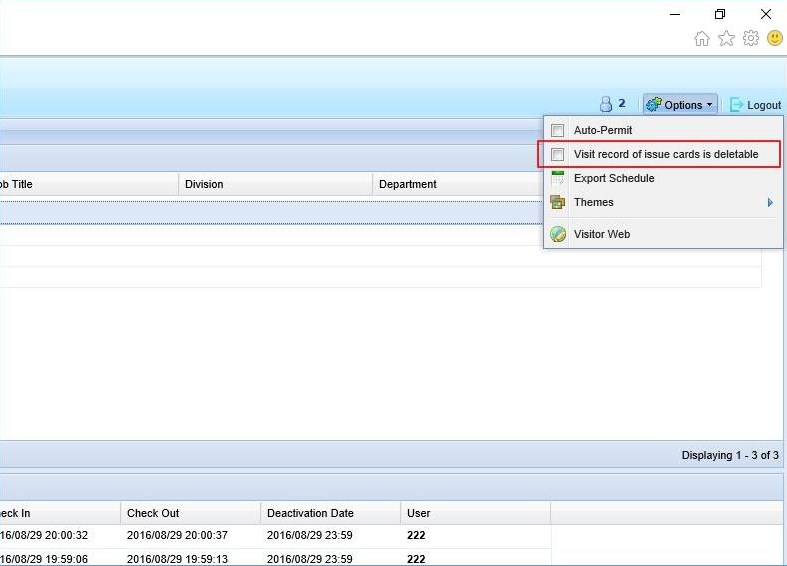Toggle the Auto-Permit checkbox
This screenshot has width=787, height=566.
click(x=557, y=130)
